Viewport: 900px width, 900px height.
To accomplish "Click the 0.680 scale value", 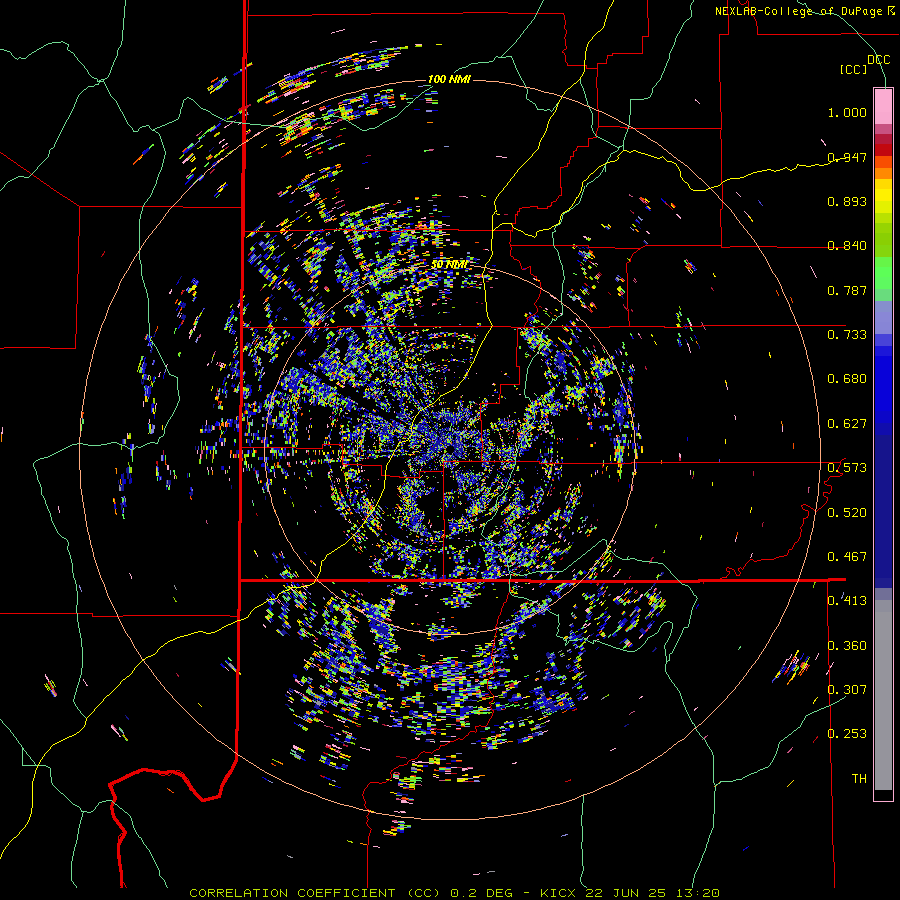I will [x=847, y=379].
